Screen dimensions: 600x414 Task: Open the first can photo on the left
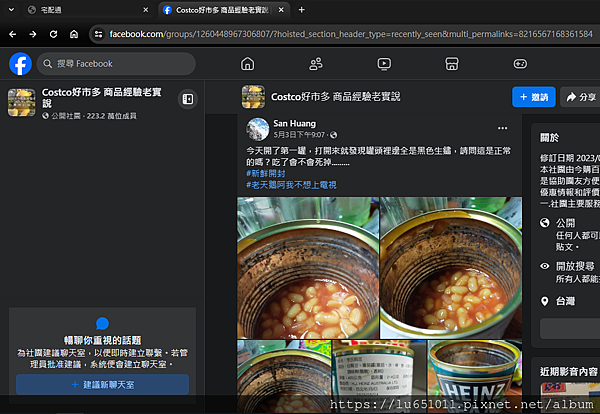click(308, 268)
